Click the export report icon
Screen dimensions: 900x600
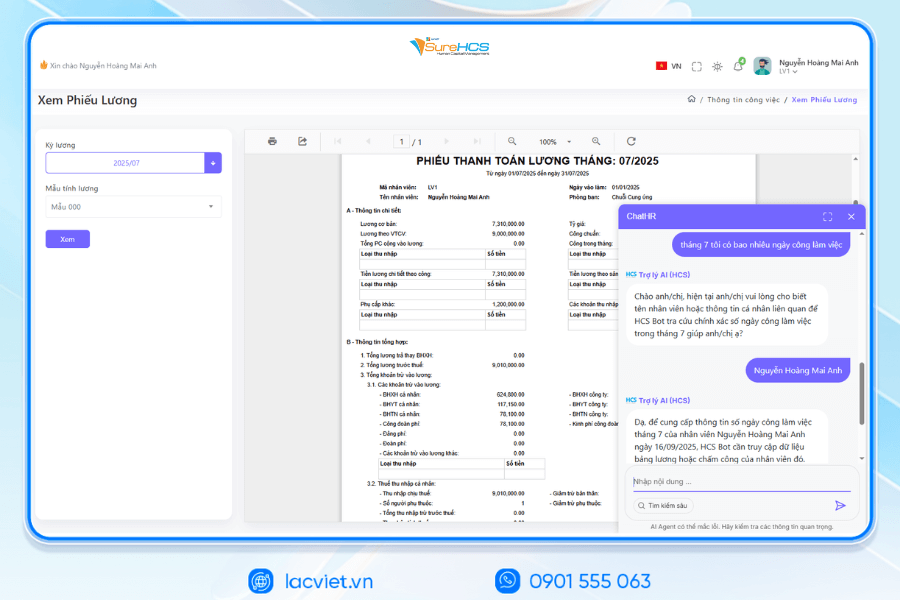pos(302,142)
